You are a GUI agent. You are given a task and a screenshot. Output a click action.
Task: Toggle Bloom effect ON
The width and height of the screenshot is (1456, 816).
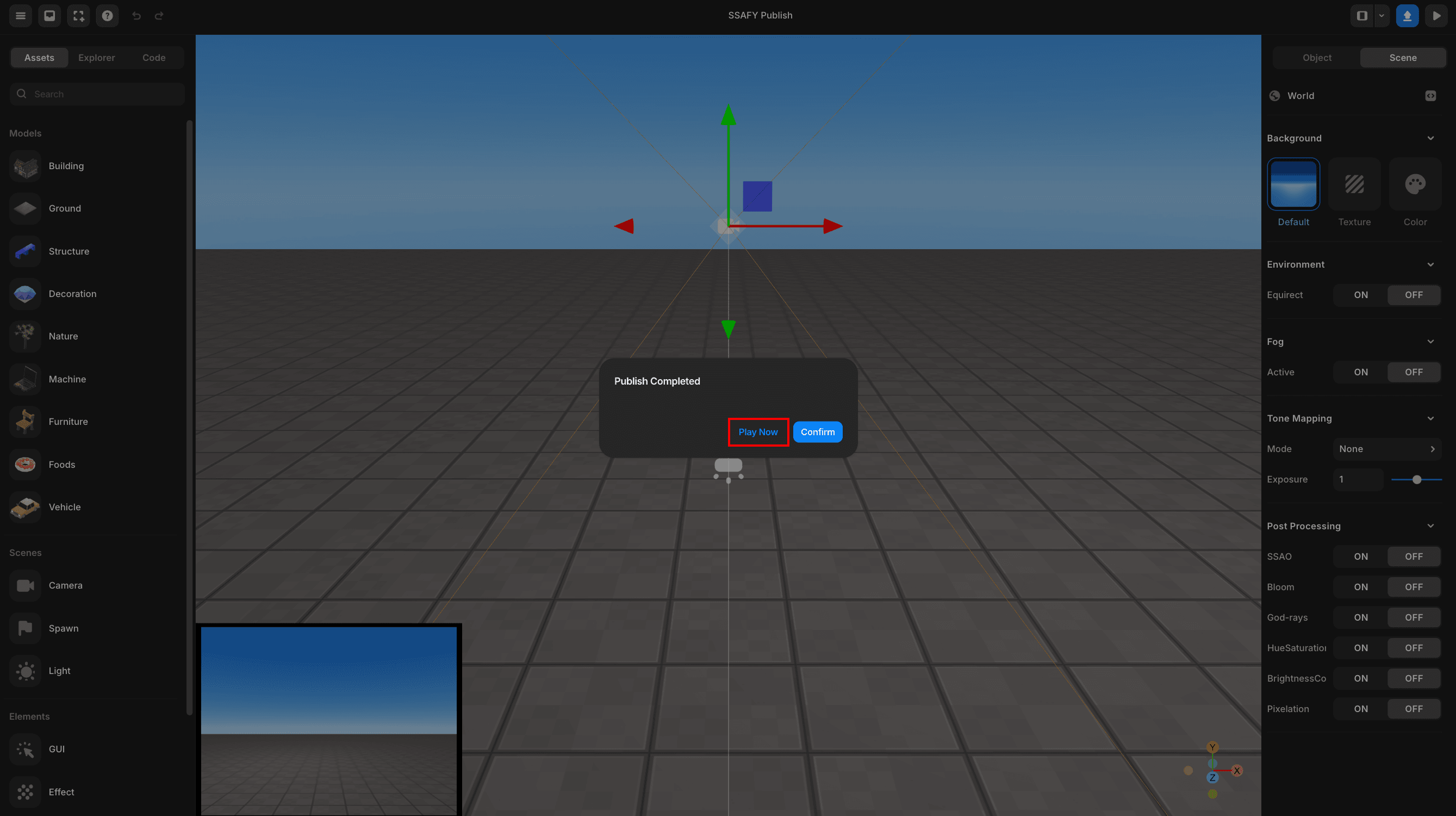click(1361, 587)
